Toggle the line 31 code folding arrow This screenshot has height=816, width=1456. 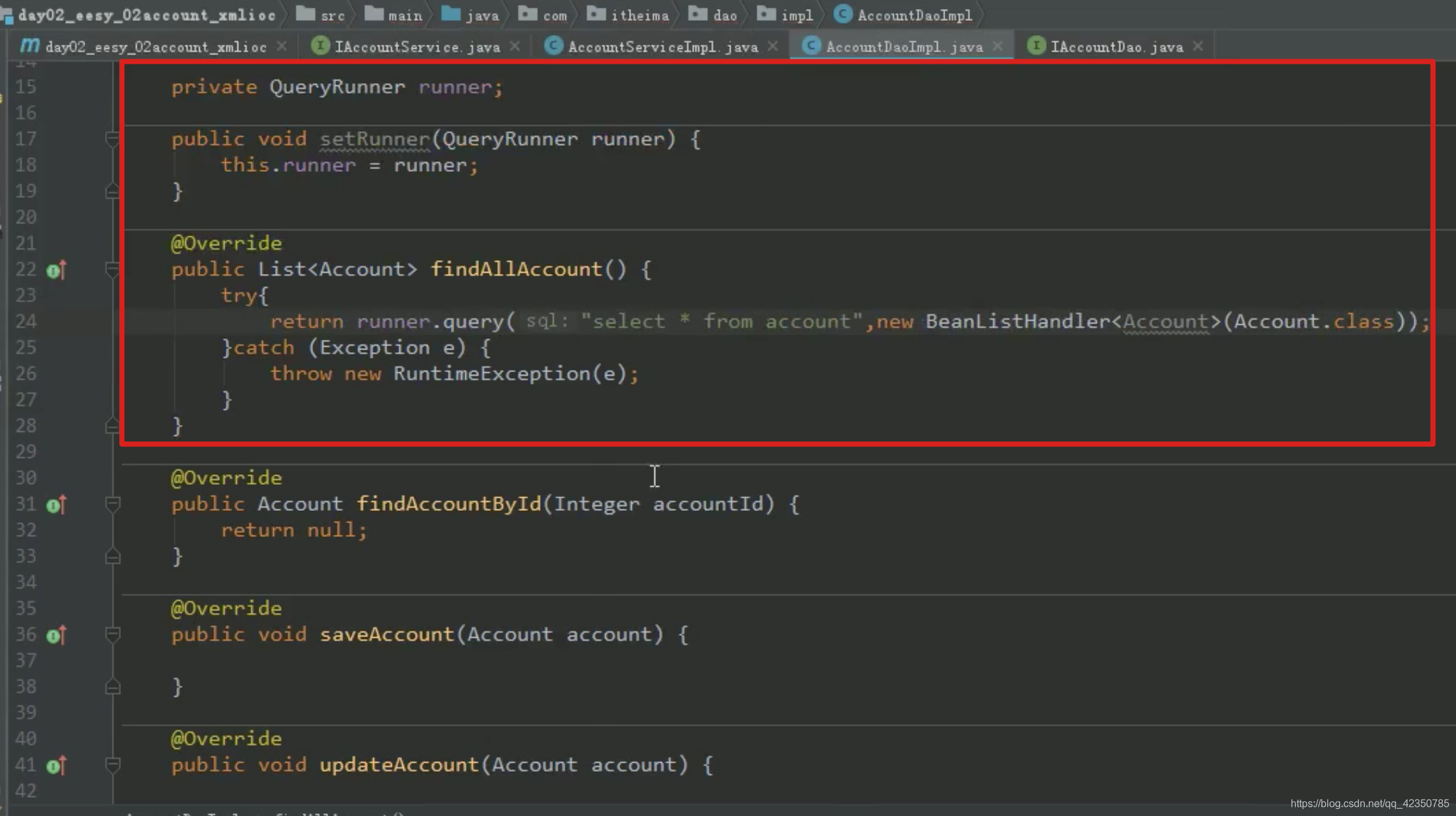coord(113,504)
